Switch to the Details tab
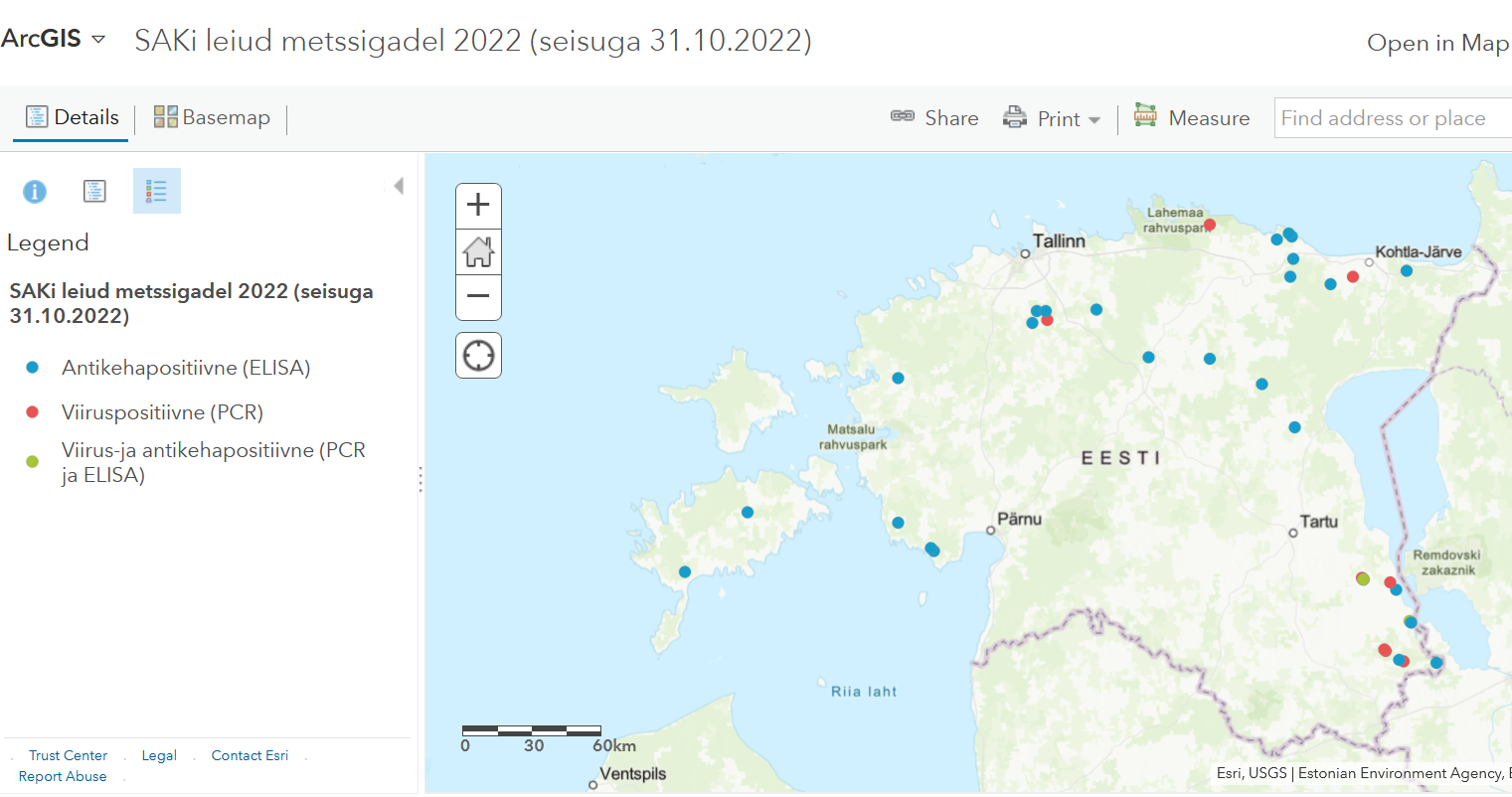The width and height of the screenshot is (1512, 797). click(72, 117)
